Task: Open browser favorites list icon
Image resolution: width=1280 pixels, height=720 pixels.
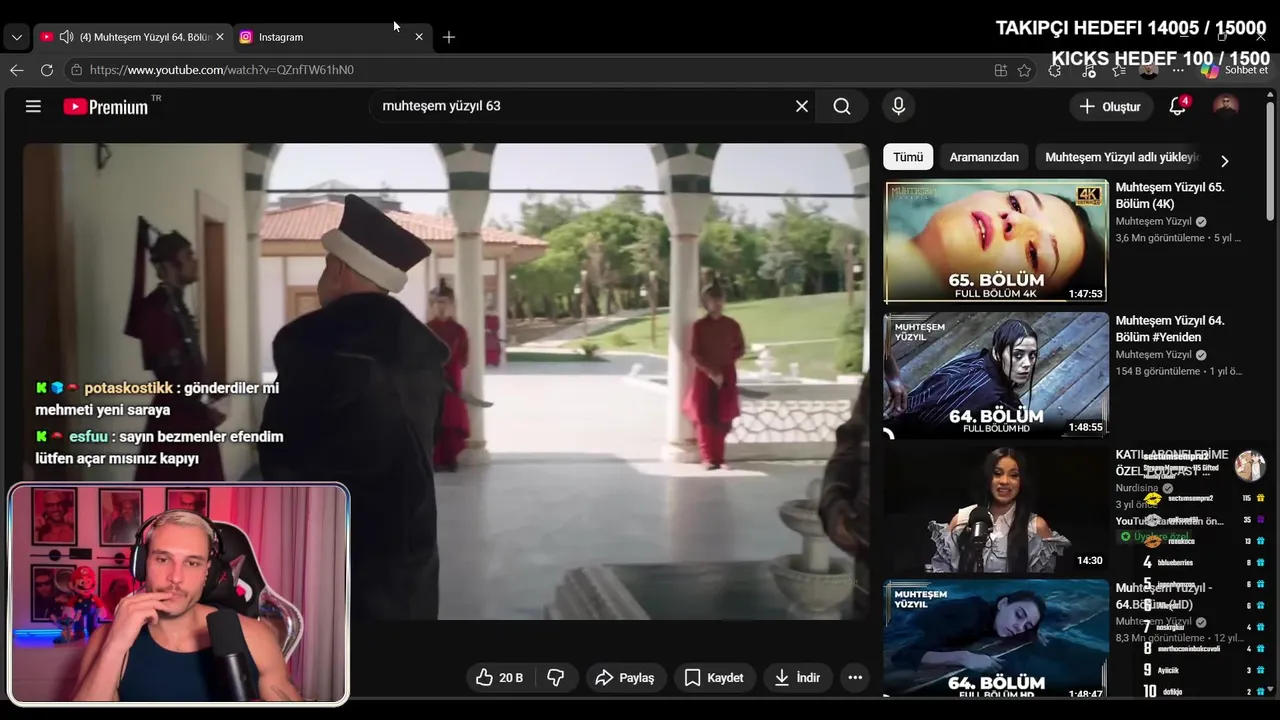Action: point(1119,70)
